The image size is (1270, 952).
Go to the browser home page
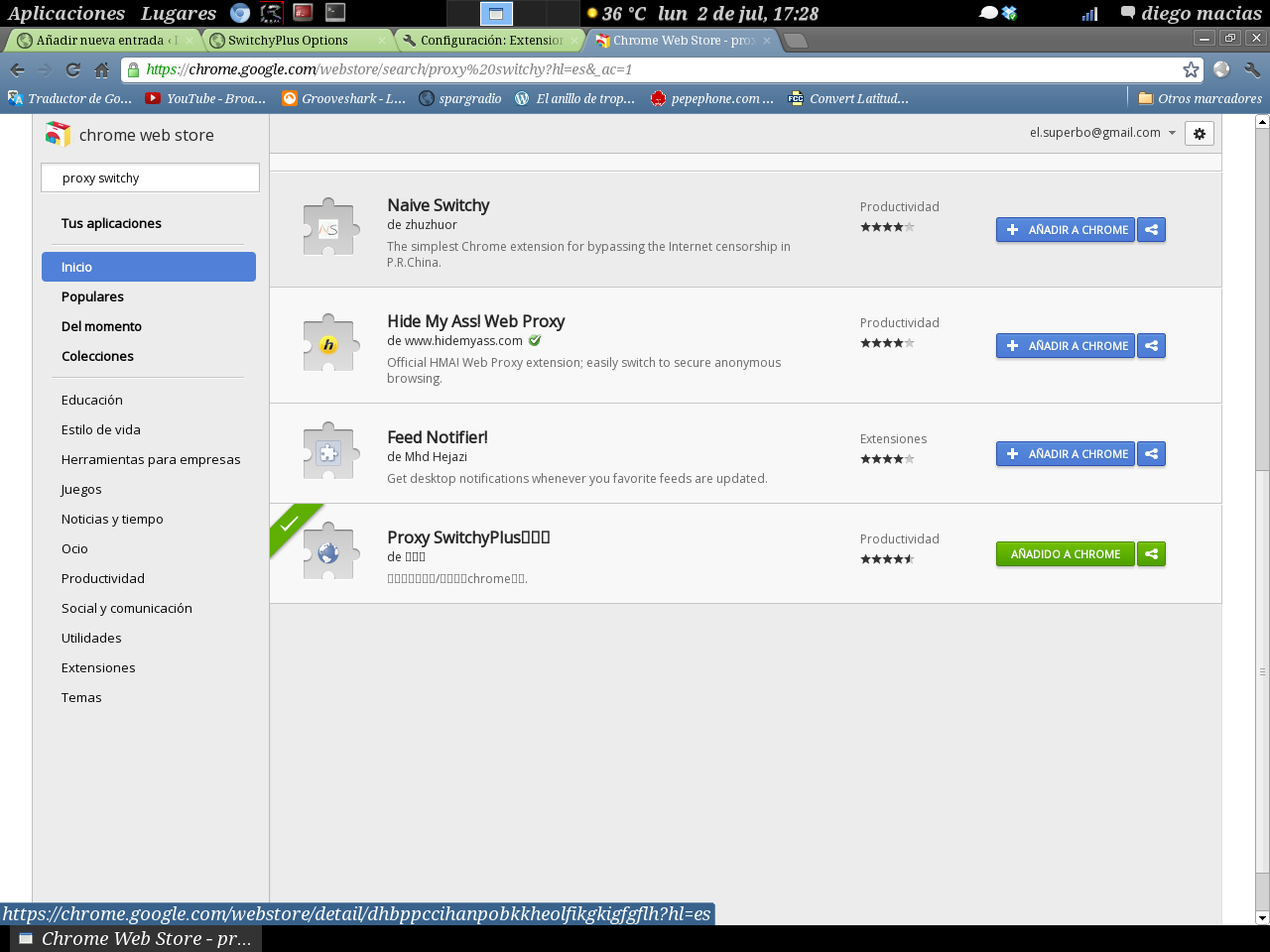point(101,69)
